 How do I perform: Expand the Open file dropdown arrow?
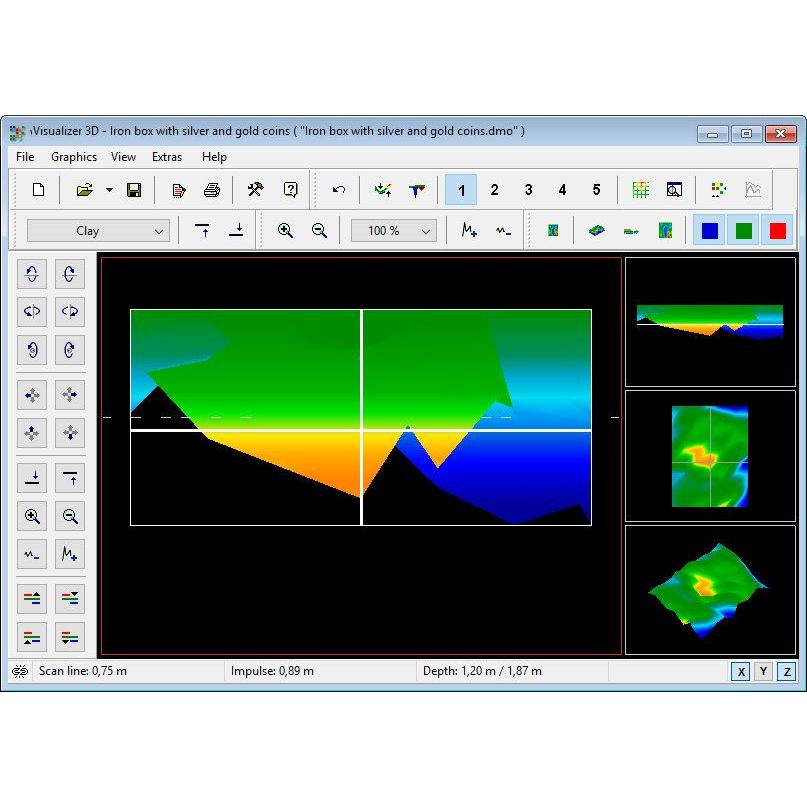tap(109, 190)
